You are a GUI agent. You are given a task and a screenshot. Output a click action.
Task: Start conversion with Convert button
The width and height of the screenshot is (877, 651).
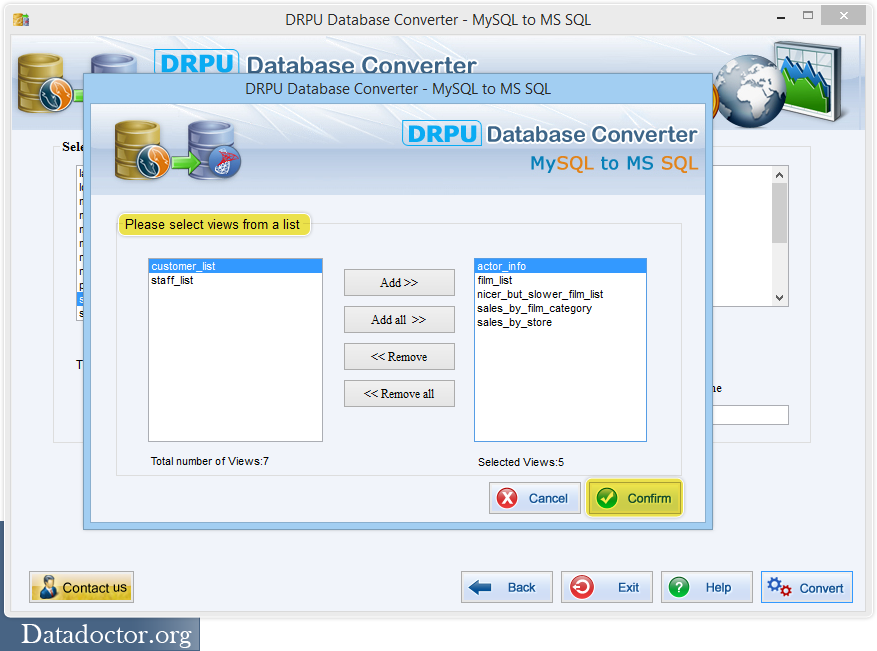tap(807, 587)
